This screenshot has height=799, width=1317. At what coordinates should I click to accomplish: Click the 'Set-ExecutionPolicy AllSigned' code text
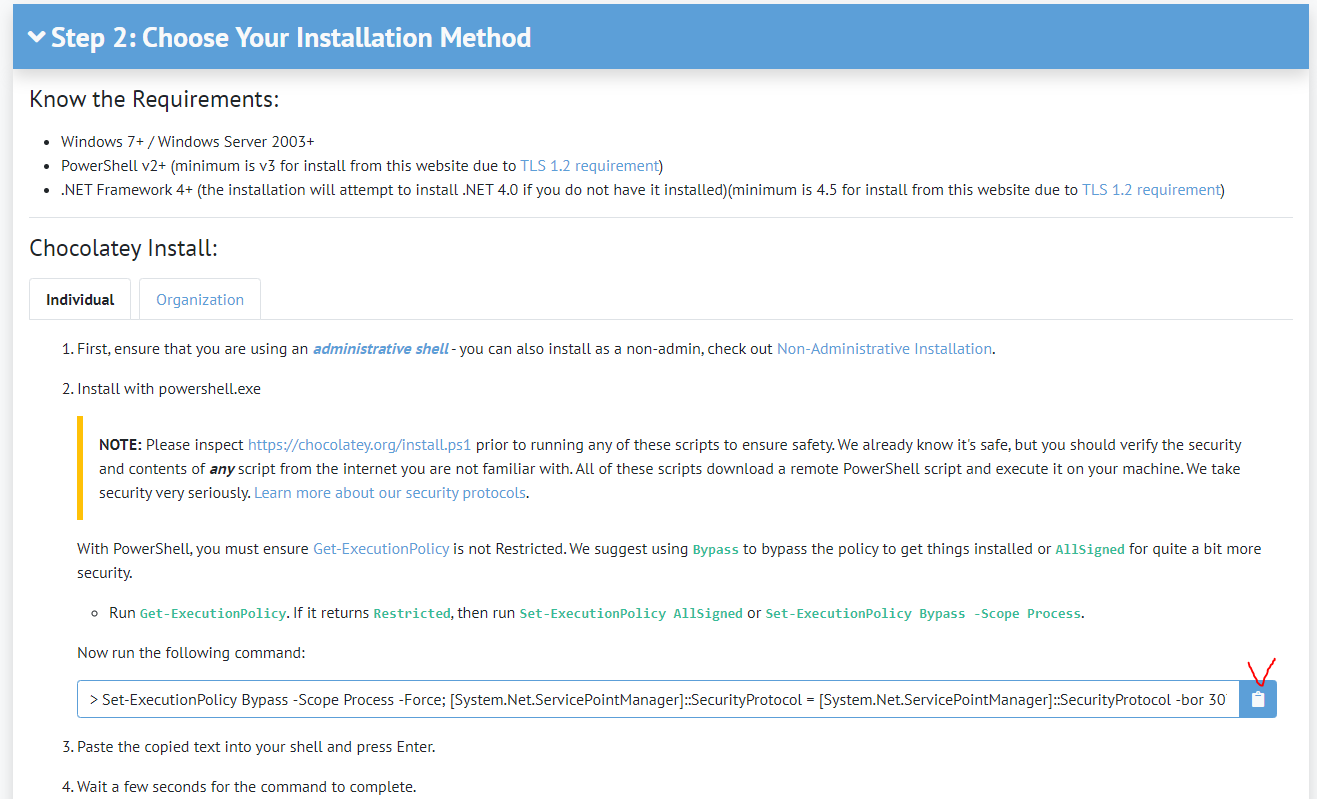(x=631, y=613)
